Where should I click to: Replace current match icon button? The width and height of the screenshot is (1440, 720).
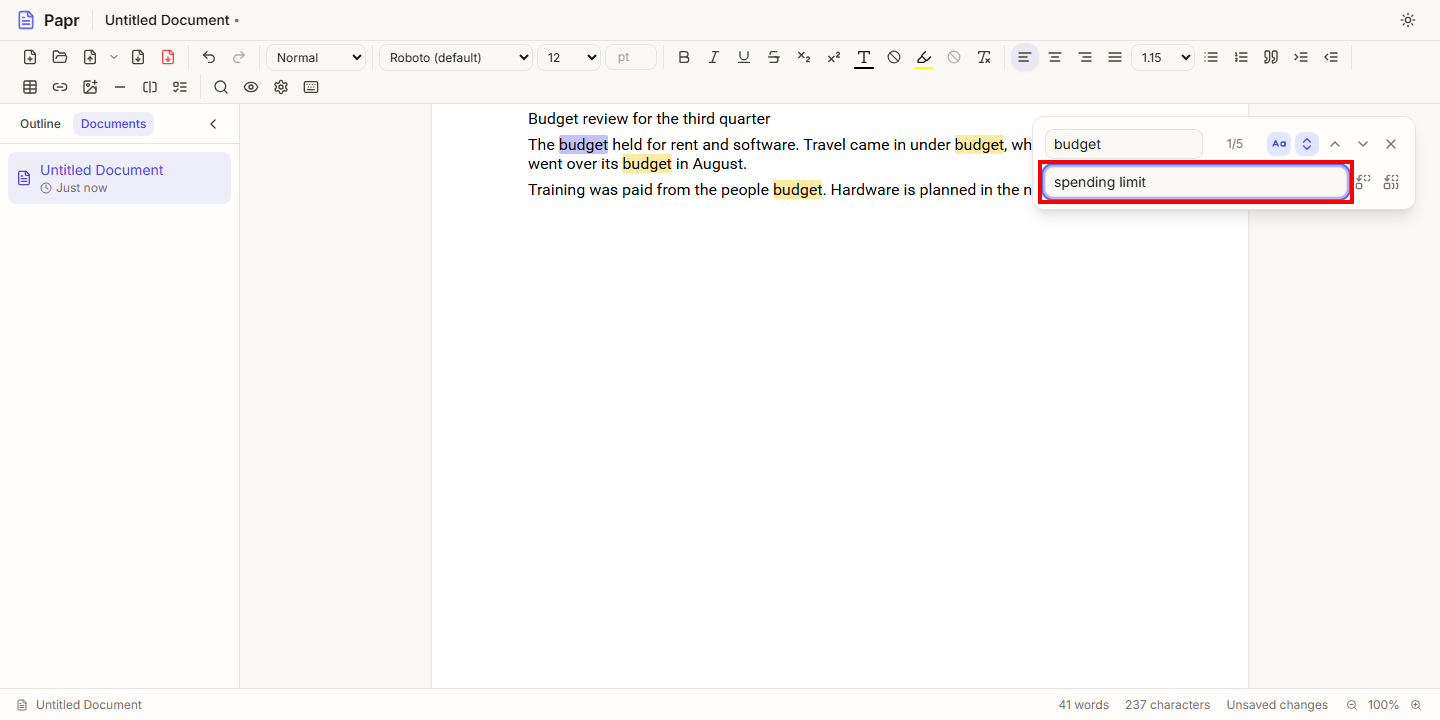click(1363, 182)
